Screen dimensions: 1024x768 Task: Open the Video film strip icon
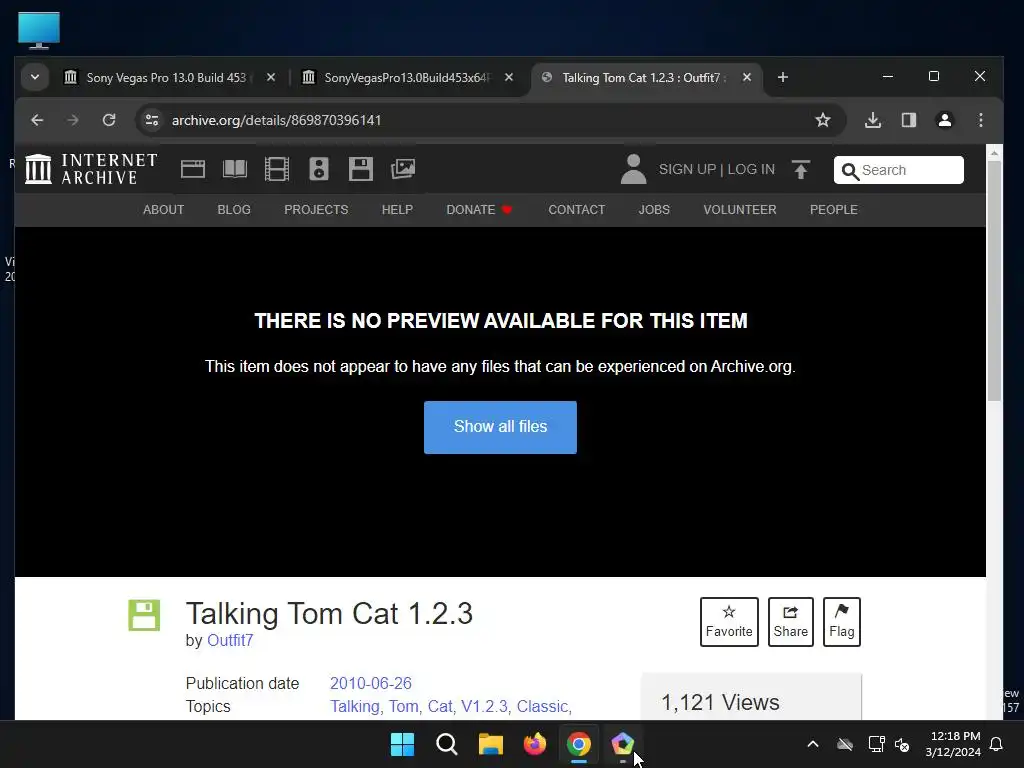[277, 169]
